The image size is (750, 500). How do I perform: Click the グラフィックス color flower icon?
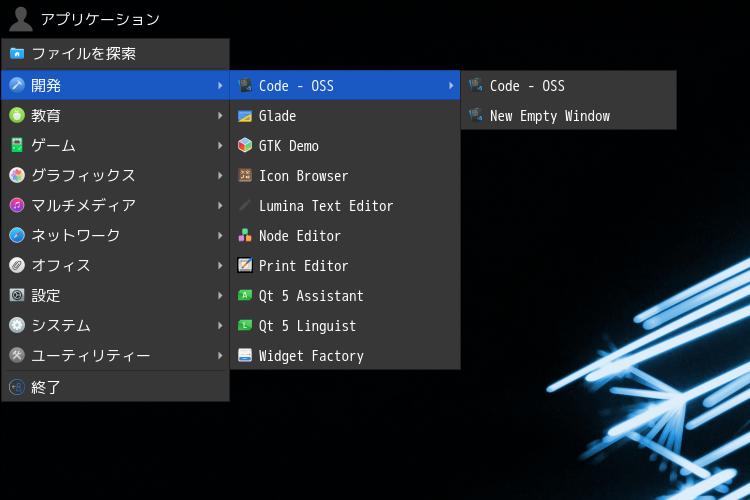[17, 175]
